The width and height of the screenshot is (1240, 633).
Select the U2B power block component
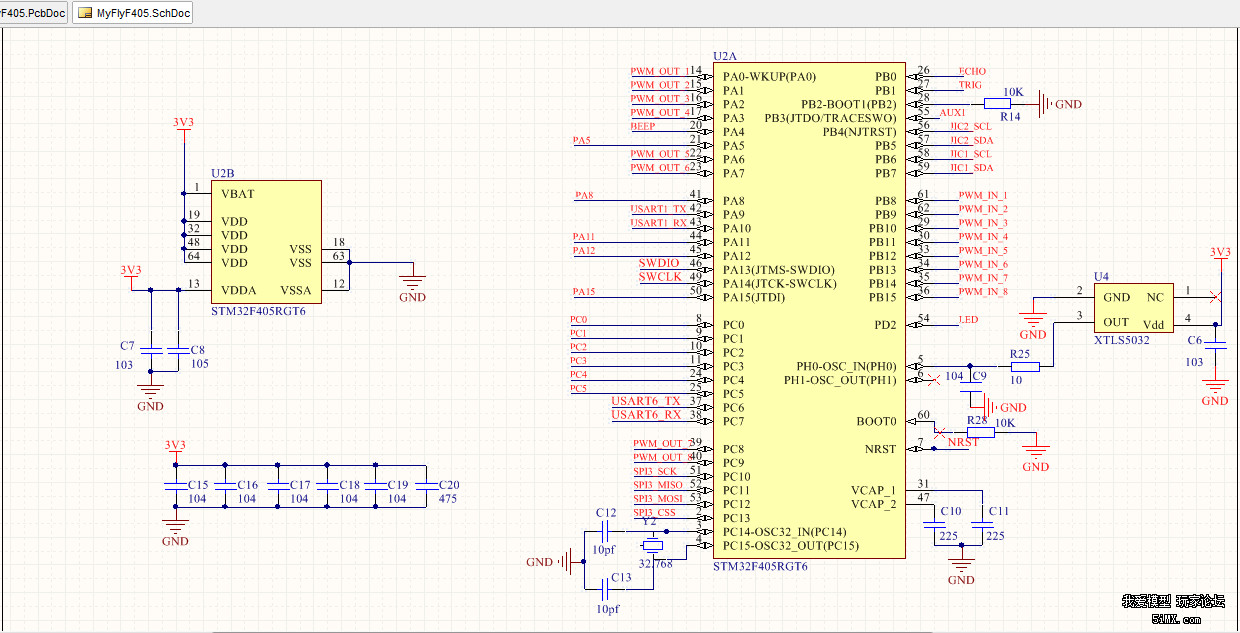pyautogui.click(x=265, y=241)
